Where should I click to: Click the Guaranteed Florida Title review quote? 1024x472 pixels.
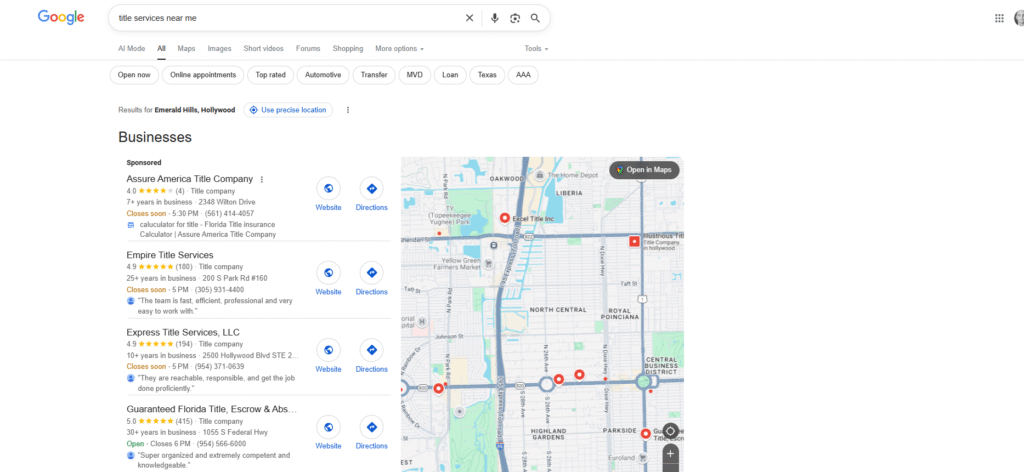(214, 460)
